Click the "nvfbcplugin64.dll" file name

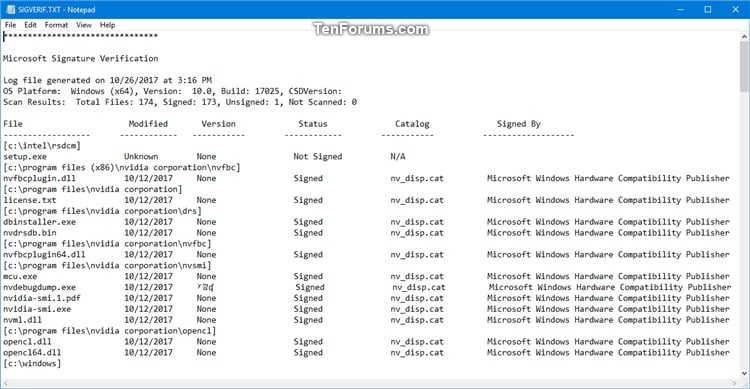tap(44, 255)
